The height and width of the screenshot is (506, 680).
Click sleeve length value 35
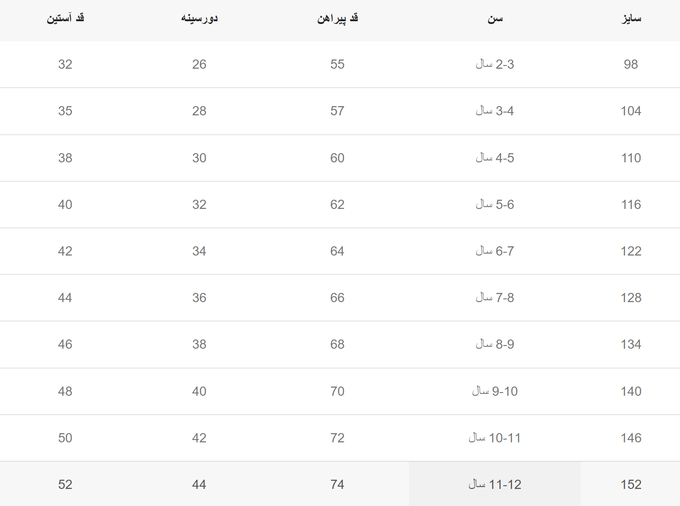coord(65,111)
